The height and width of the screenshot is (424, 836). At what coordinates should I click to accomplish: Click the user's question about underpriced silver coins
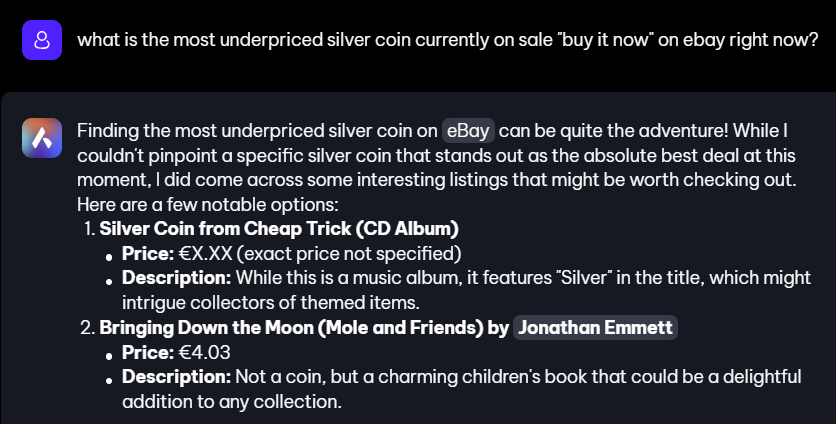point(448,41)
